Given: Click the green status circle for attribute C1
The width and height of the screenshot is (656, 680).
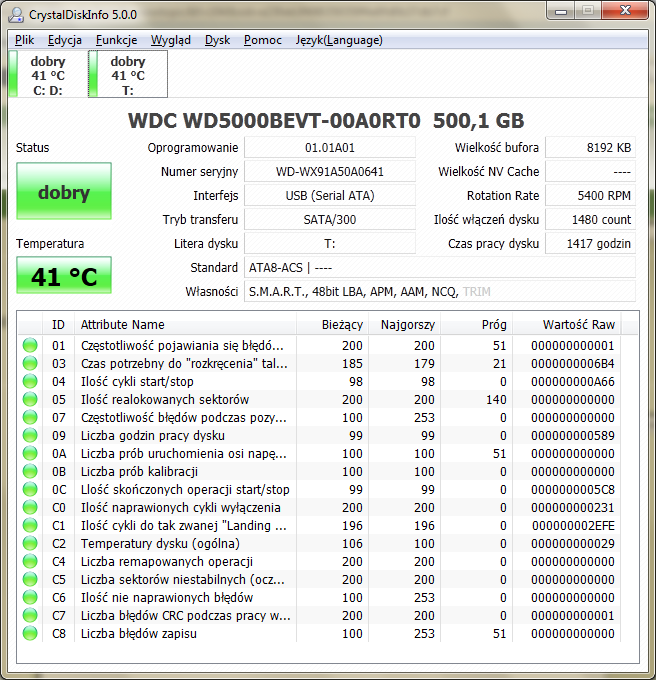Looking at the screenshot, I should click(30, 526).
